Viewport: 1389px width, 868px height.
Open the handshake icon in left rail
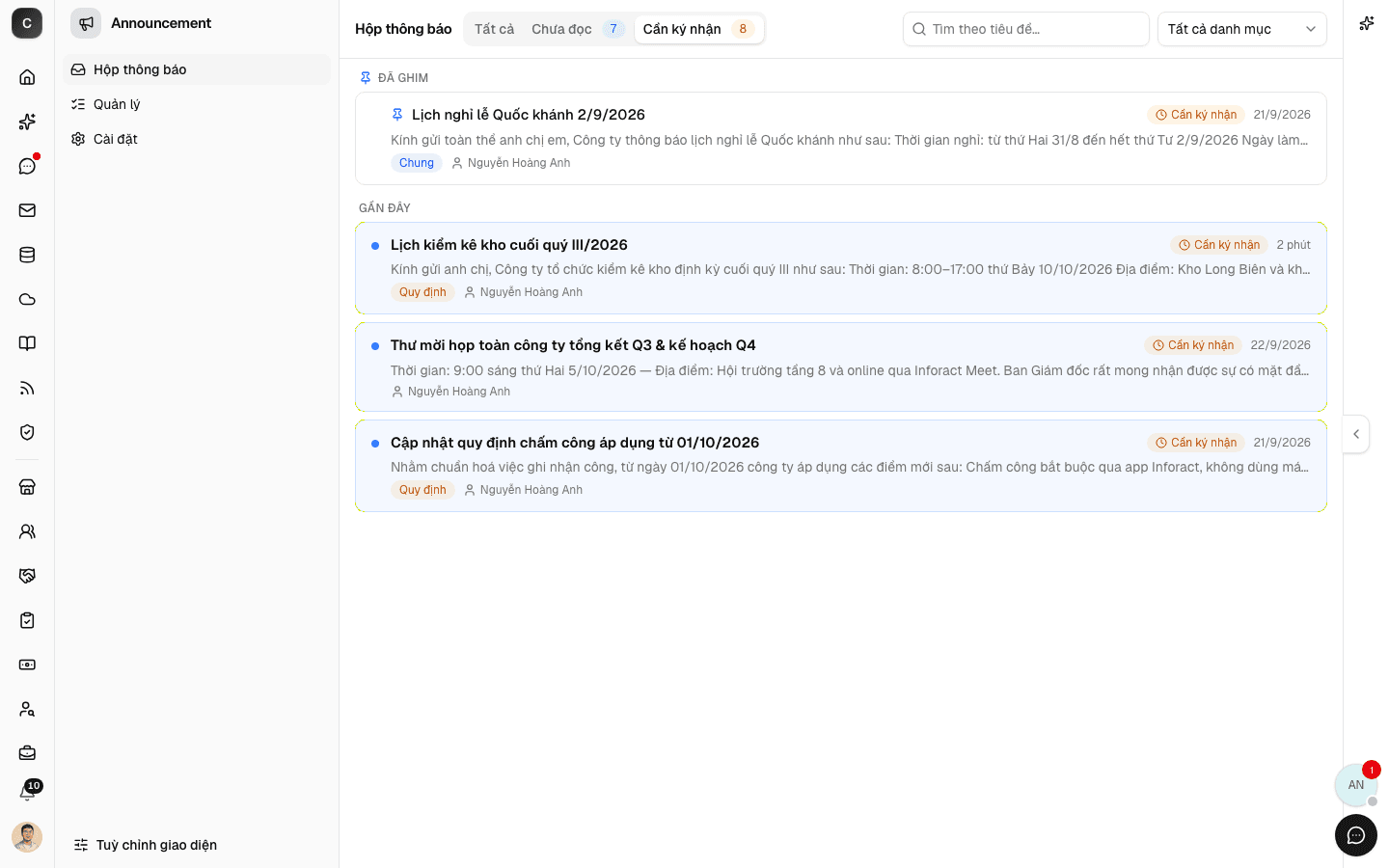27,576
